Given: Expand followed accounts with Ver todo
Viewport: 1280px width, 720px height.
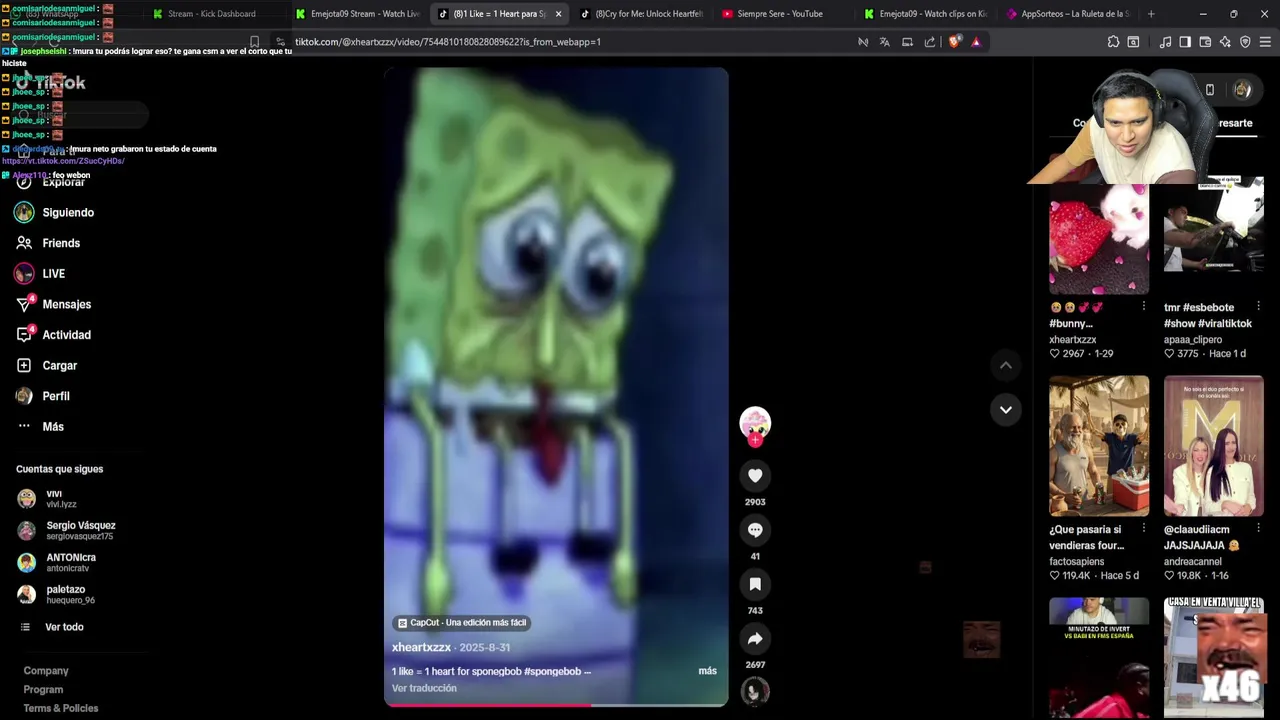Looking at the screenshot, I should point(64,627).
